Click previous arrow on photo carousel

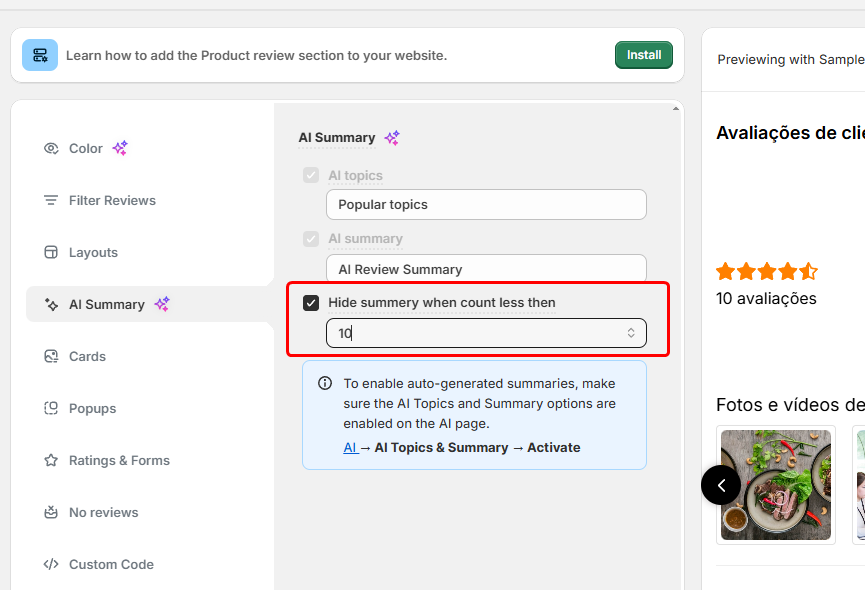(721, 486)
